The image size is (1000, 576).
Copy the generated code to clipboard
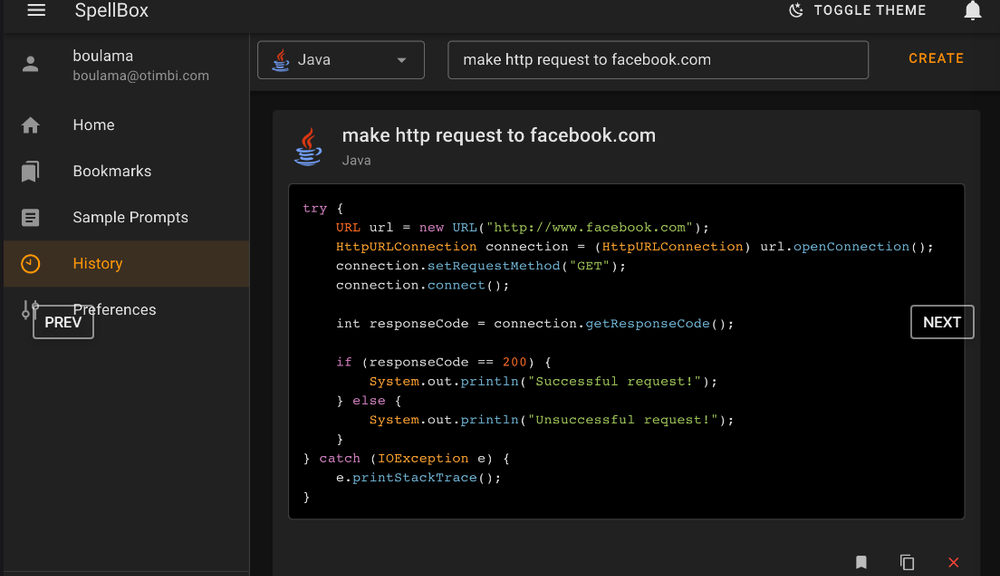click(x=907, y=562)
